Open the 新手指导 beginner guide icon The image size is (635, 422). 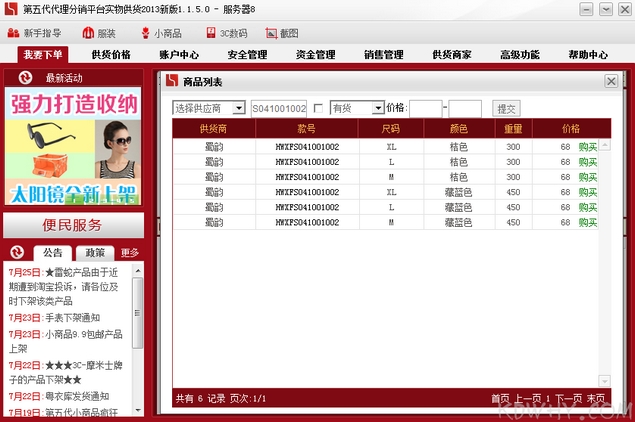(14, 33)
